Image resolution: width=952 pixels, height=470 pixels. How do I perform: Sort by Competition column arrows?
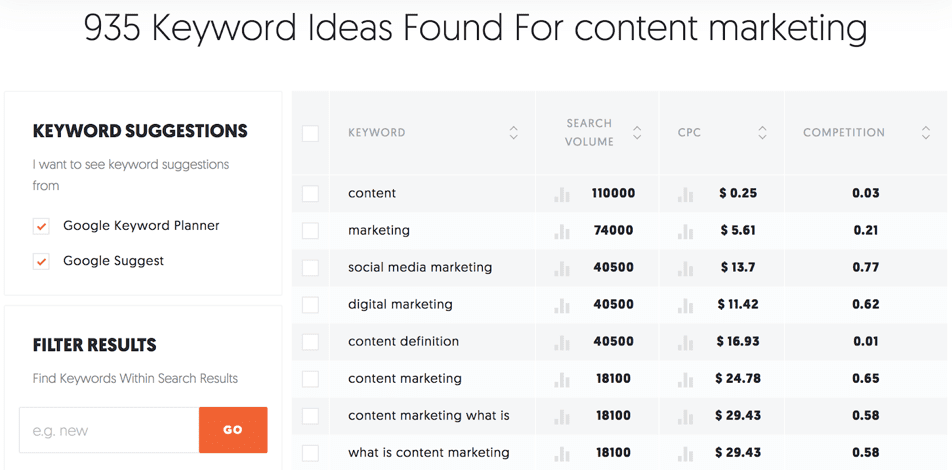(926, 133)
